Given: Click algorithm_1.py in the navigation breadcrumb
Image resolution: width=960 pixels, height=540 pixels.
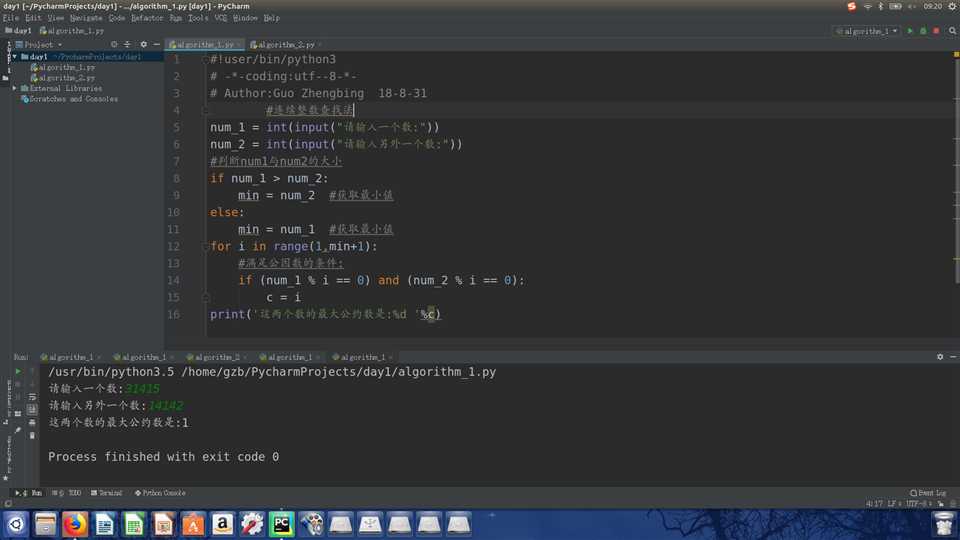Looking at the screenshot, I should click(72, 31).
